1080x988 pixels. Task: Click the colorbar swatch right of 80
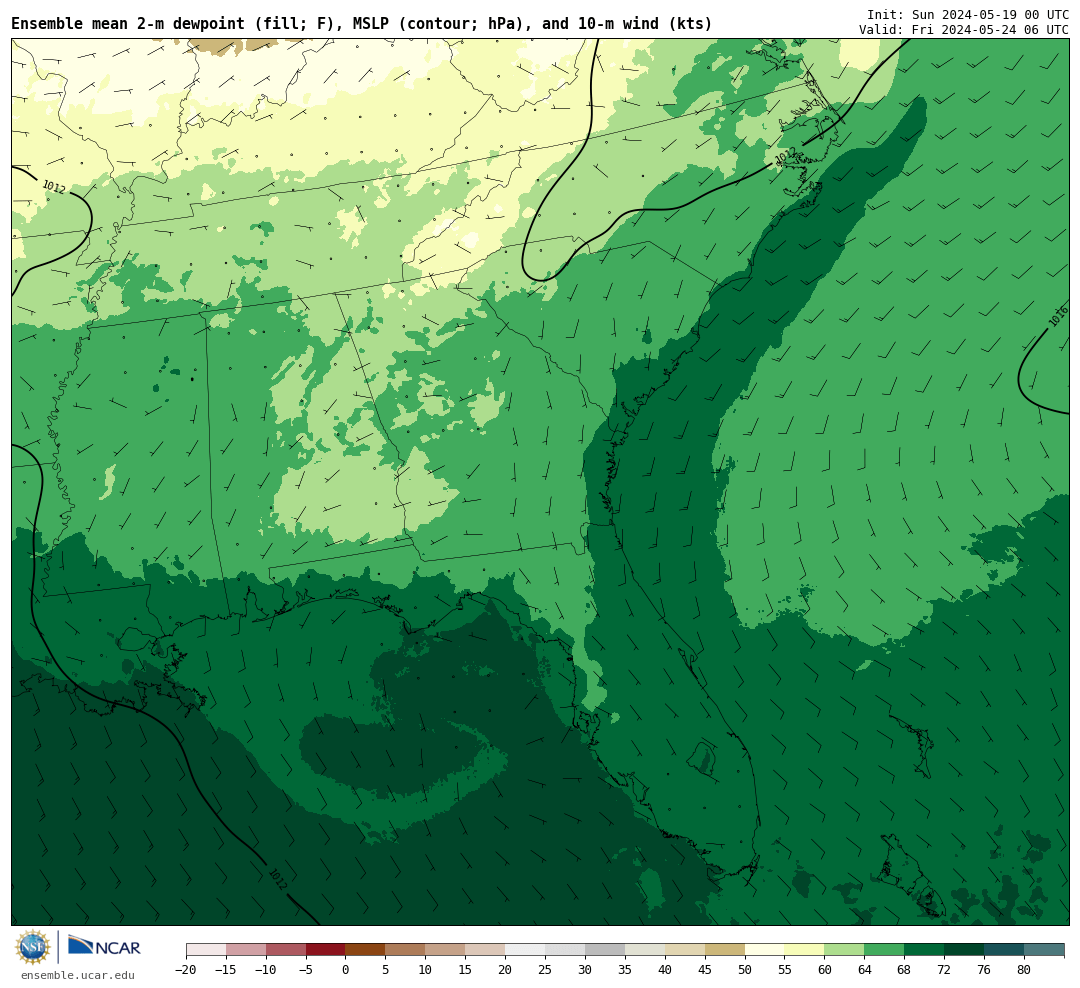1044,950
